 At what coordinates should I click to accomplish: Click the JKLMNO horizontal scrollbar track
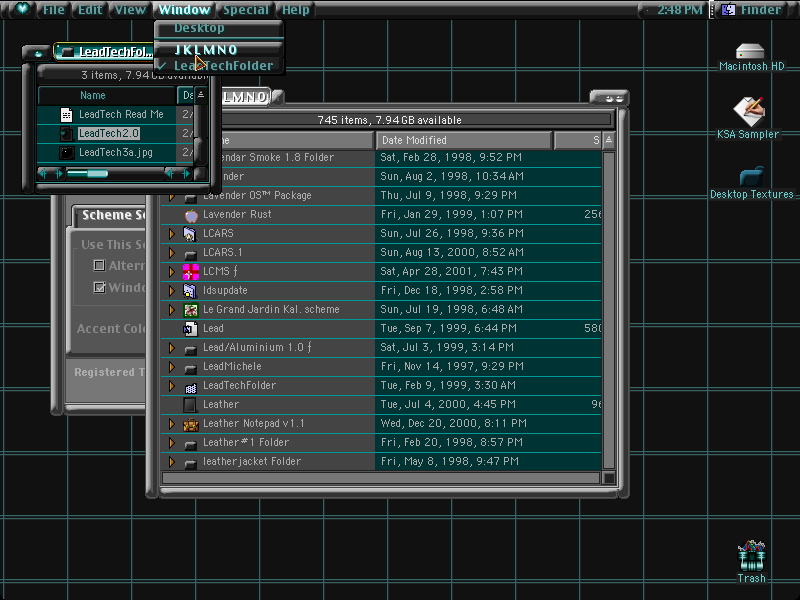[381, 478]
